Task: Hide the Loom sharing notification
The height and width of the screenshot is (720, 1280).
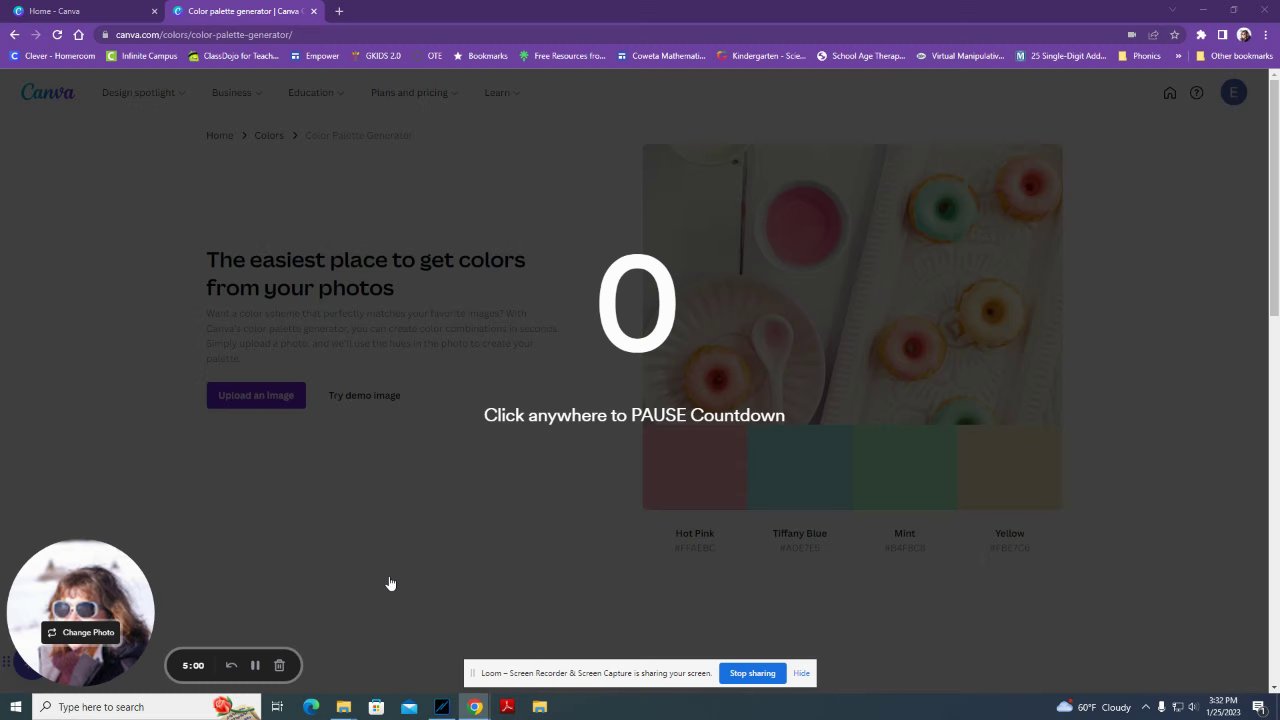Action: click(x=801, y=673)
